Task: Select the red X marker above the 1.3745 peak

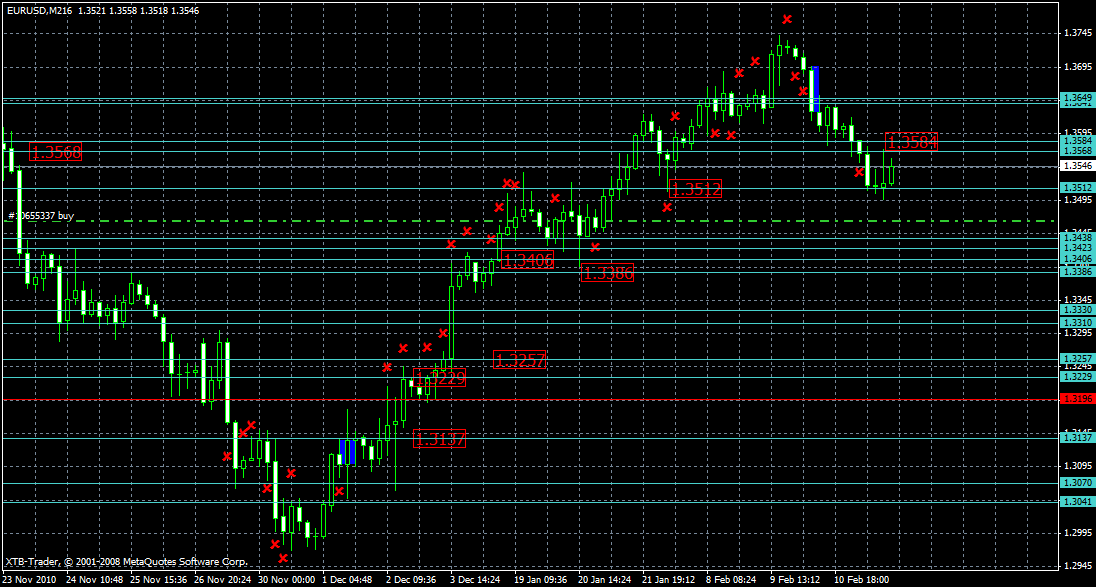Action: pyautogui.click(x=789, y=18)
